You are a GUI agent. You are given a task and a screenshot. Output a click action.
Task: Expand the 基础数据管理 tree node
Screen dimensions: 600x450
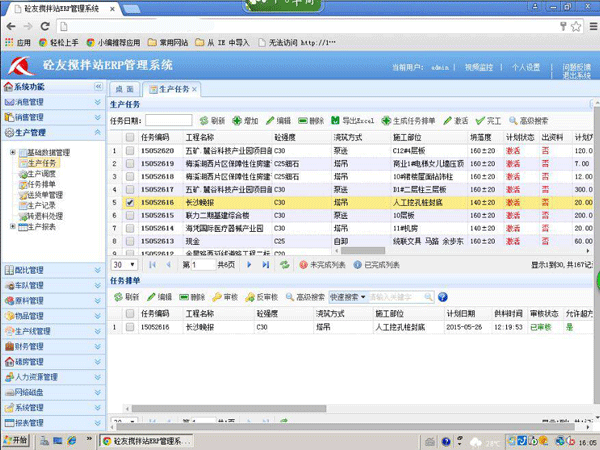13,152
